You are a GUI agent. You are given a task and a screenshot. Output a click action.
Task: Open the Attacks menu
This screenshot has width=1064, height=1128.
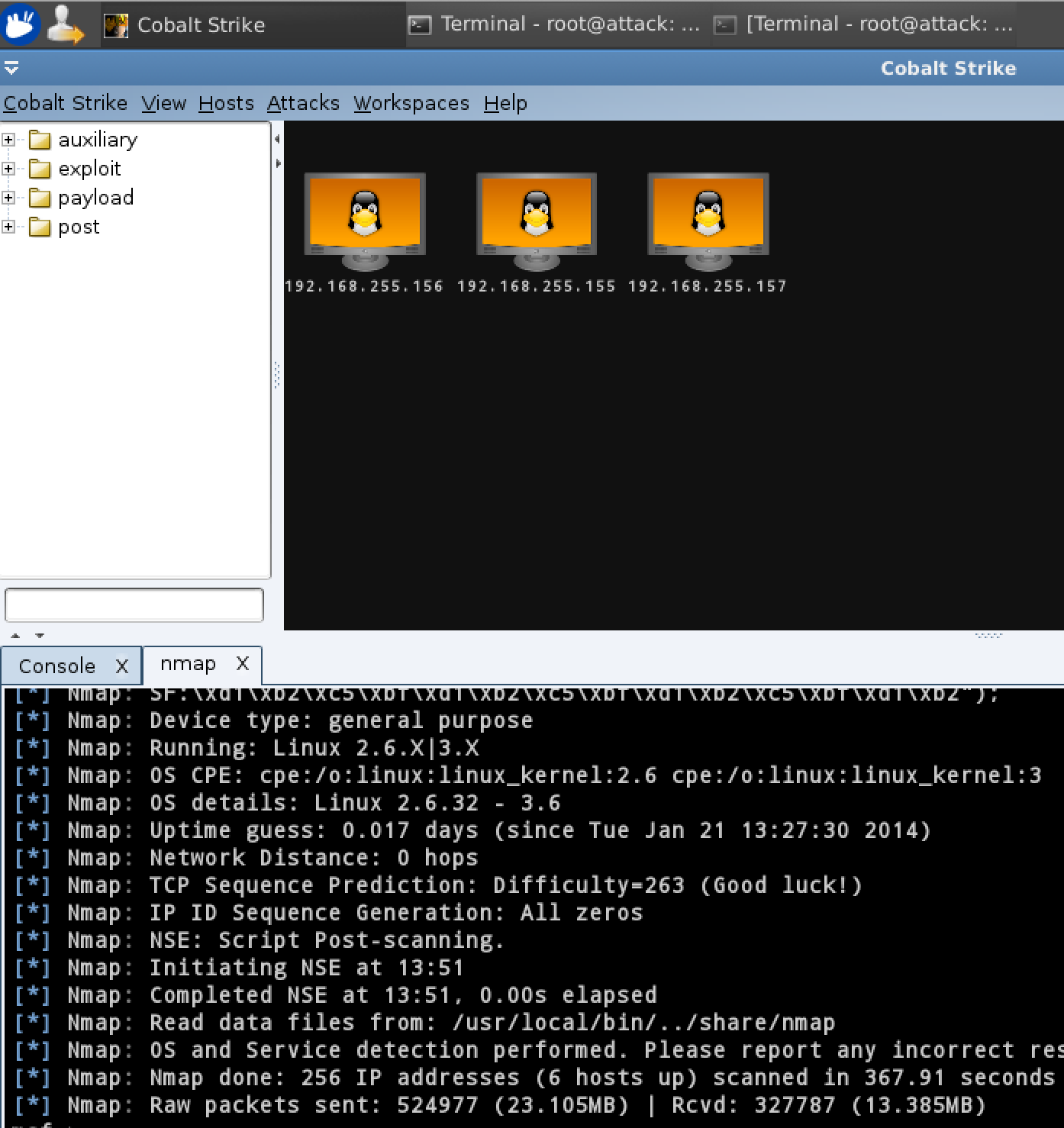click(303, 103)
